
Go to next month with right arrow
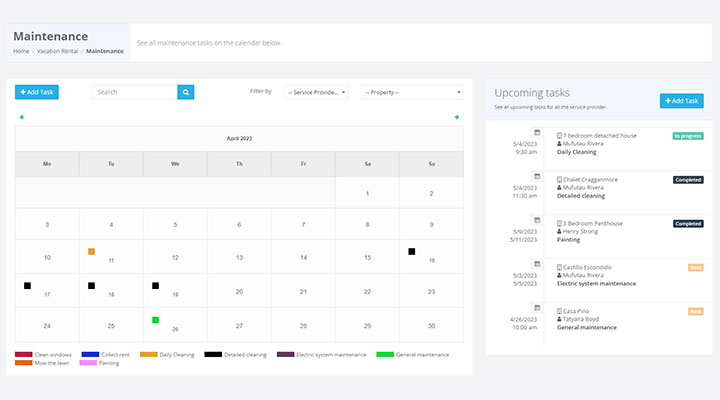point(456,117)
